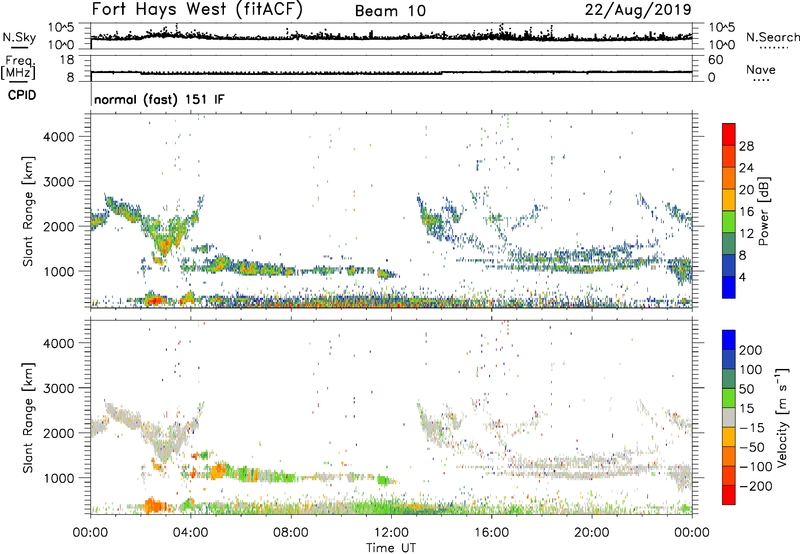This screenshot has height=554, width=800.
Task: Select 'normal (fast) 151 IF' text
Action: tap(159, 99)
